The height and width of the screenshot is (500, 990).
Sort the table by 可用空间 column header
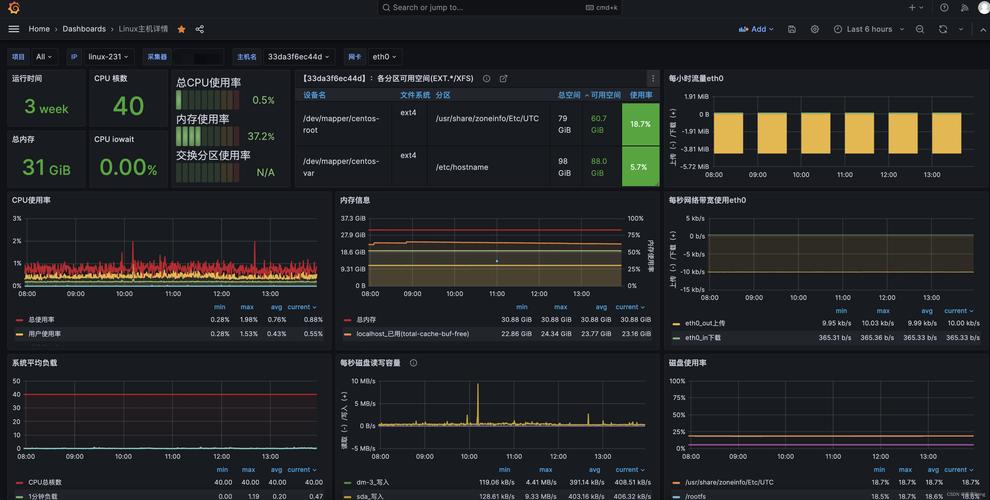604,95
